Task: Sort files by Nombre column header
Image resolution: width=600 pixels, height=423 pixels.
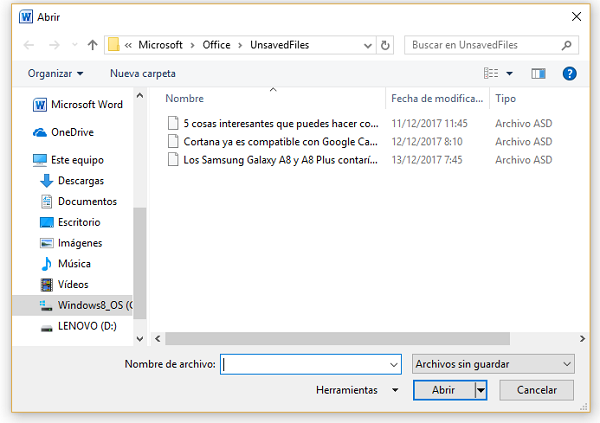Action: click(185, 99)
